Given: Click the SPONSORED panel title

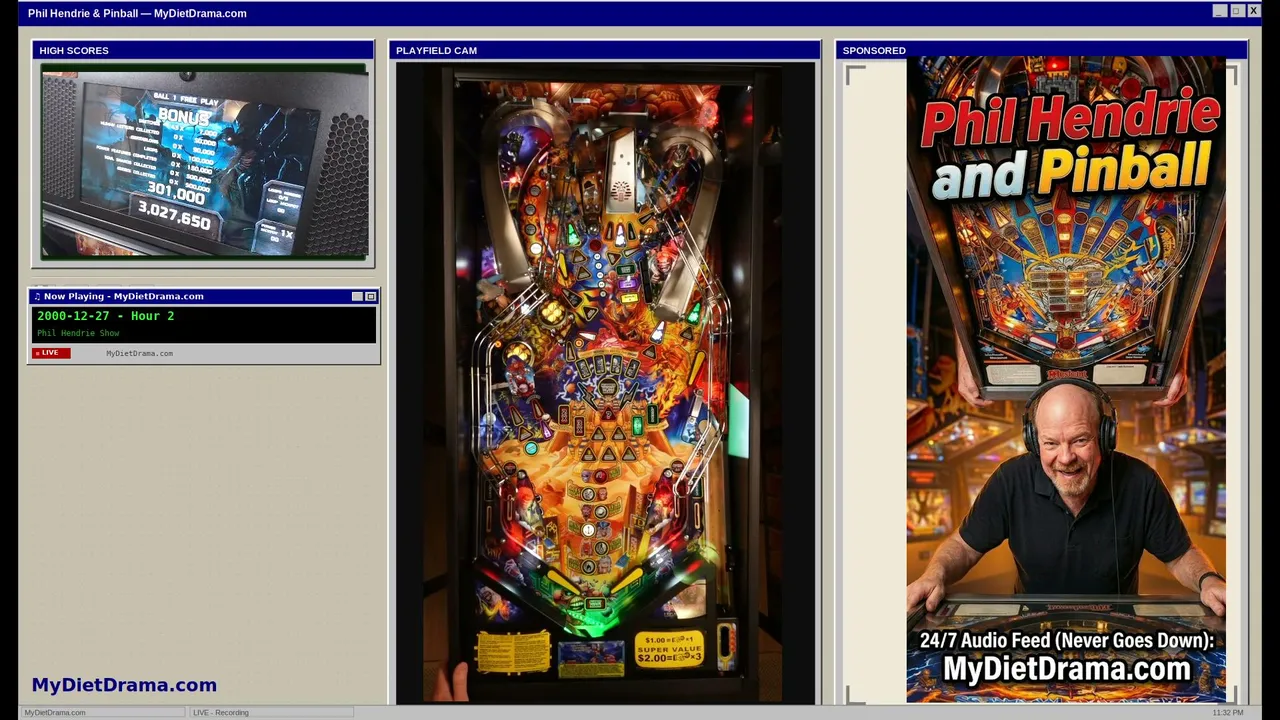Looking at the screenshot, I should (x=874, y=50).
